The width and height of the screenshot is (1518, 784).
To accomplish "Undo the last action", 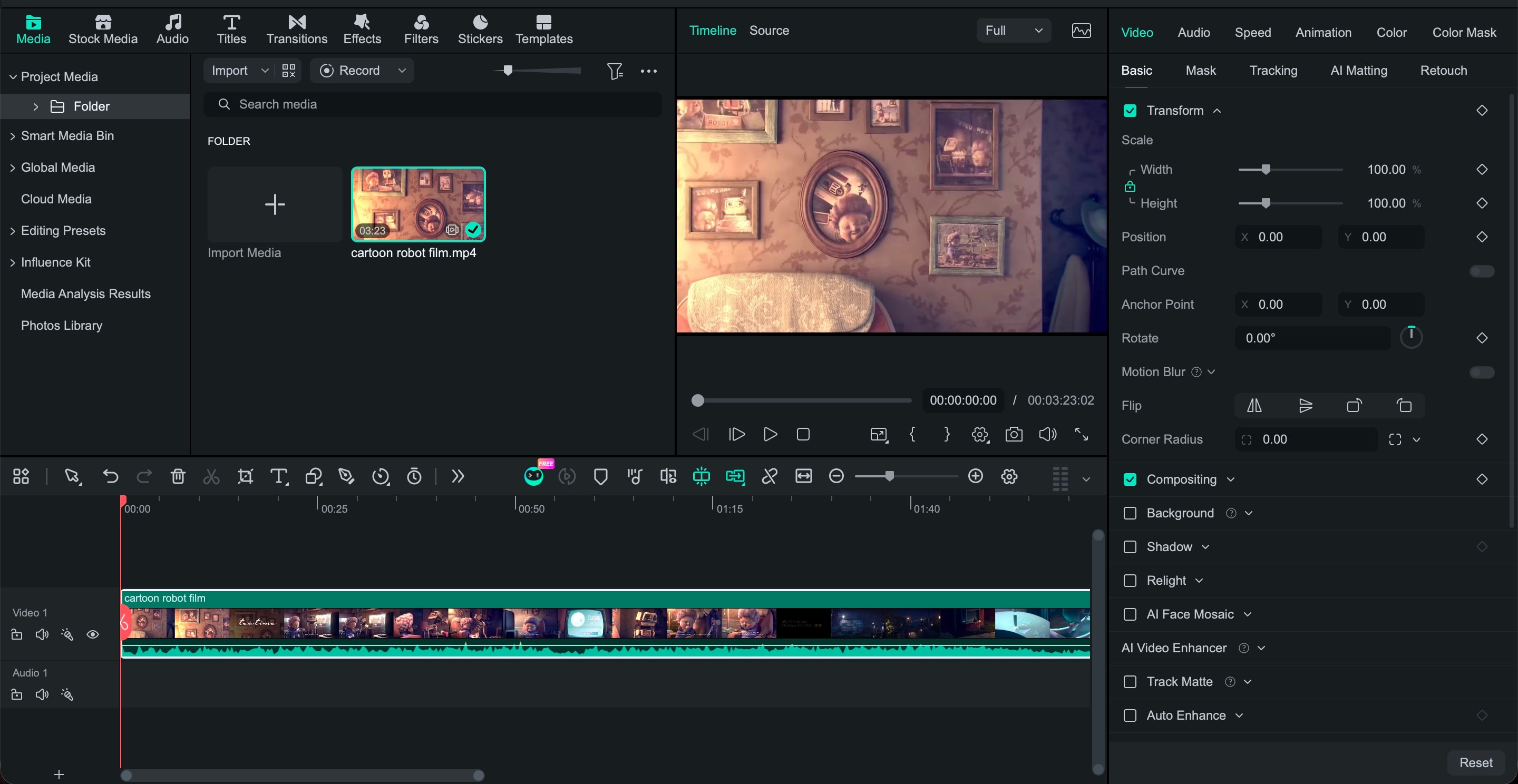I will pos(110,476).
